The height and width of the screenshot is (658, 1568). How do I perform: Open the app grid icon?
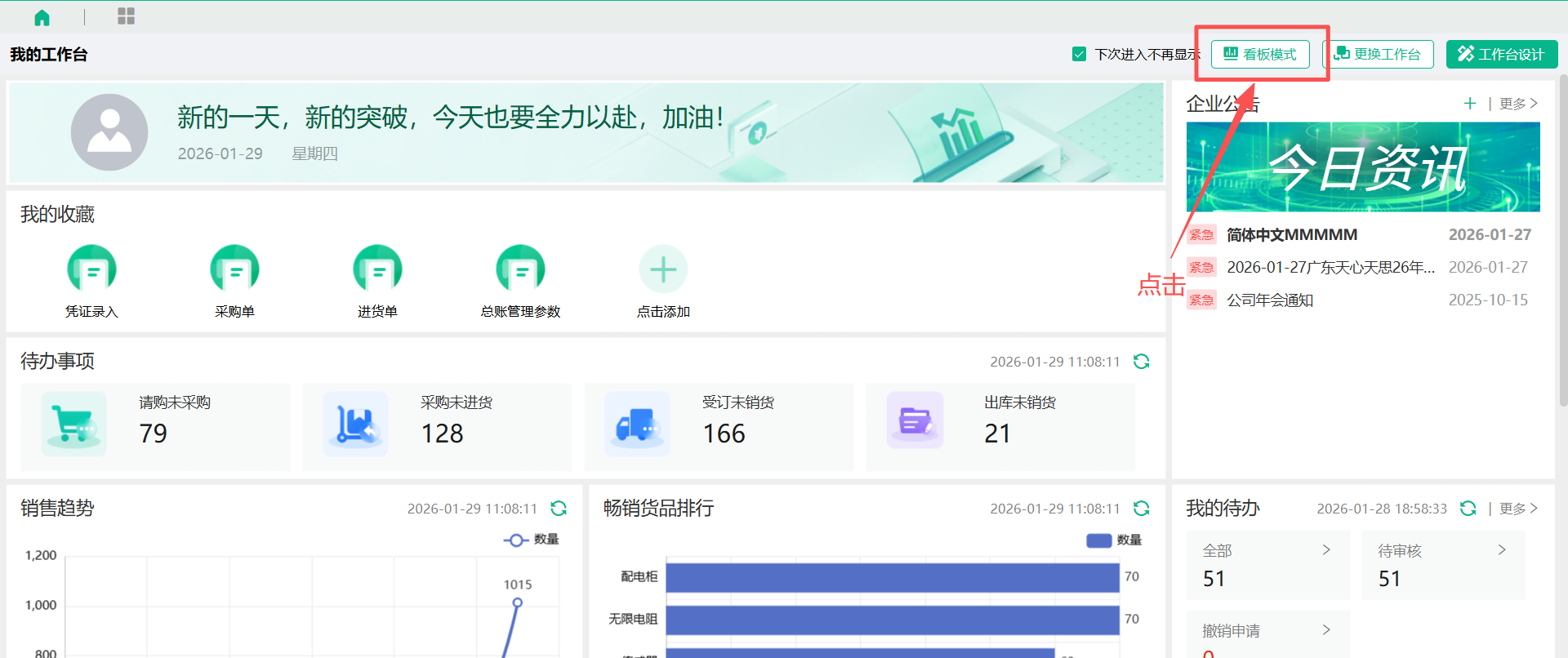[x=126, y=16]
